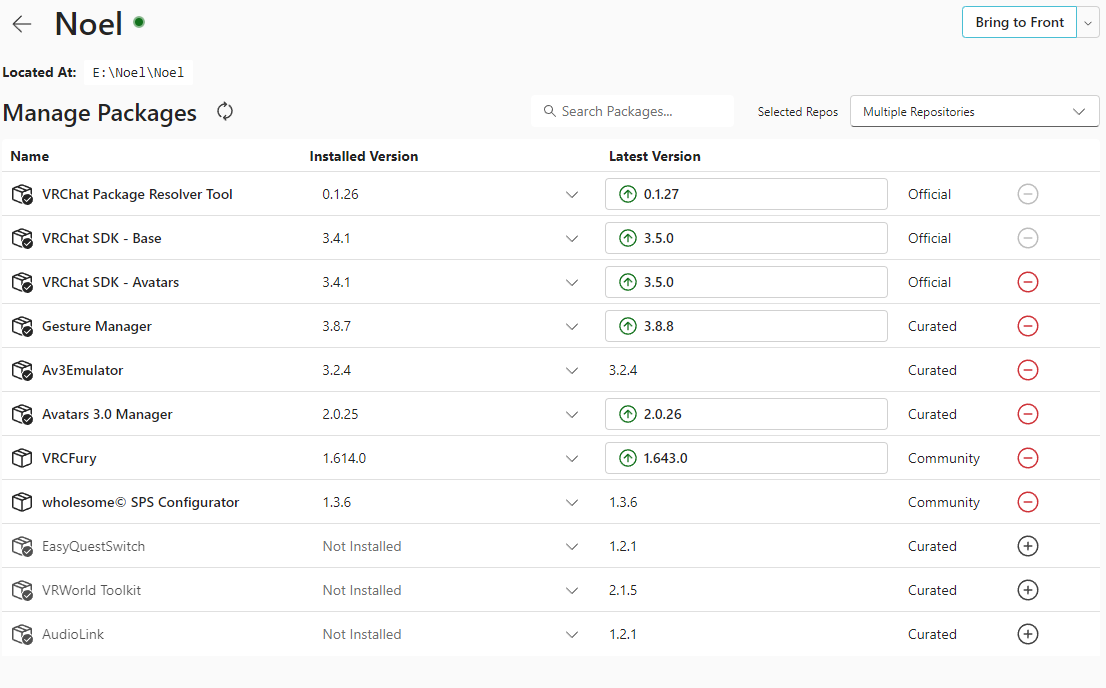
Task: Update Avatars 3.0 Manager to 2.0.26
Action: click(x=746, y=414)
